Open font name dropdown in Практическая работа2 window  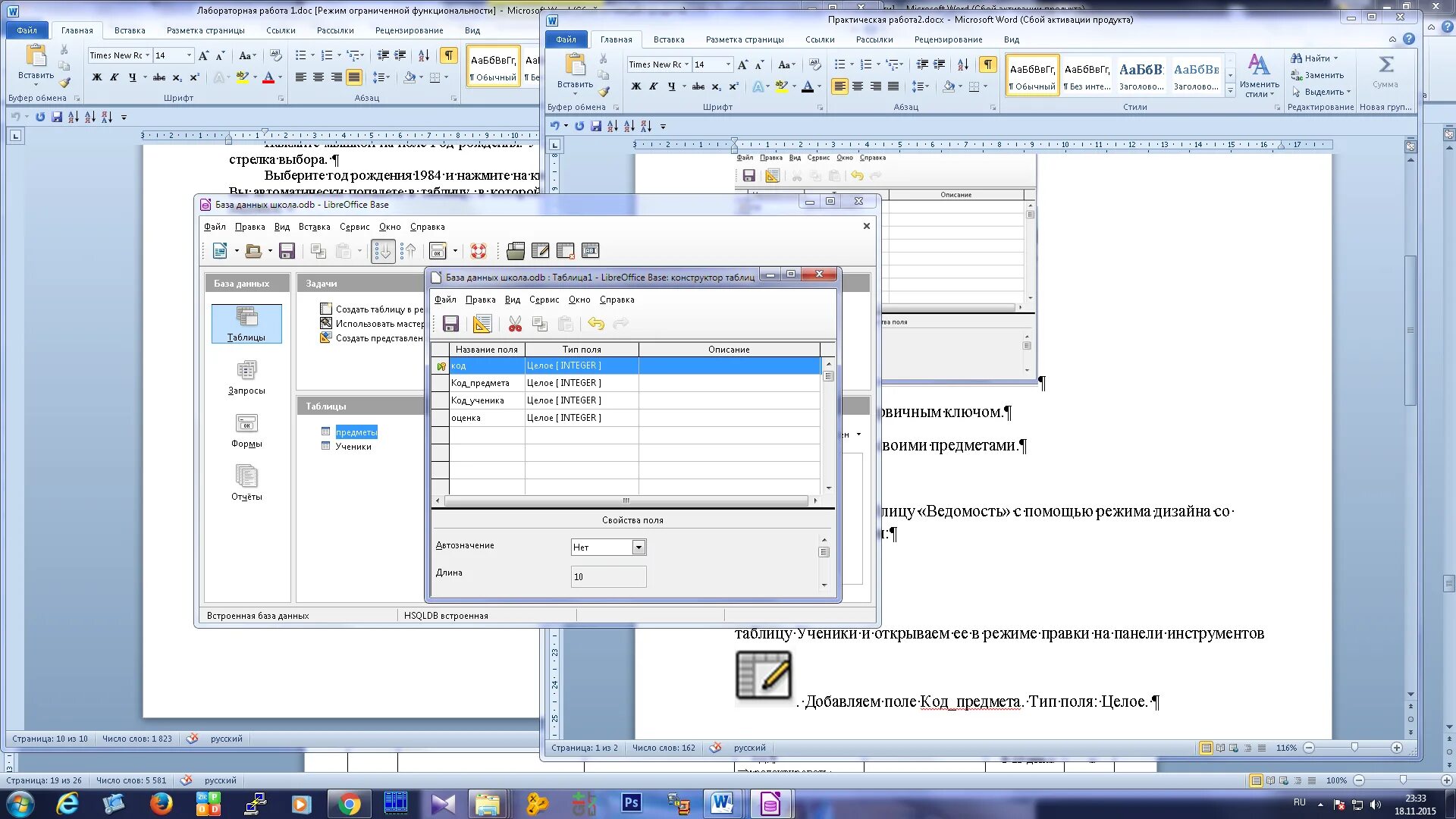point(687,64)
